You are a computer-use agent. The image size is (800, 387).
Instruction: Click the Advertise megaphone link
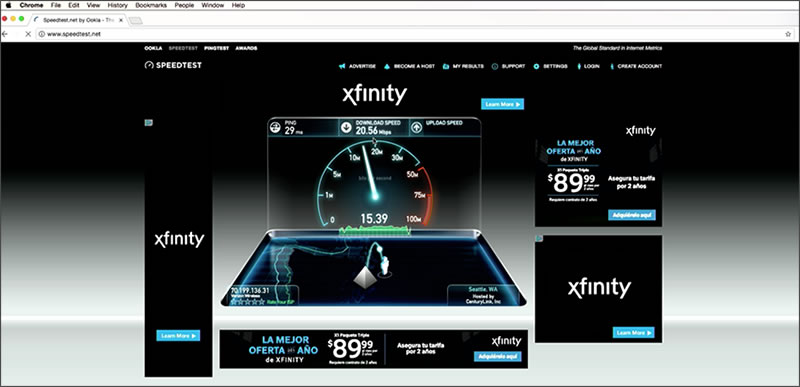(357, 66)
